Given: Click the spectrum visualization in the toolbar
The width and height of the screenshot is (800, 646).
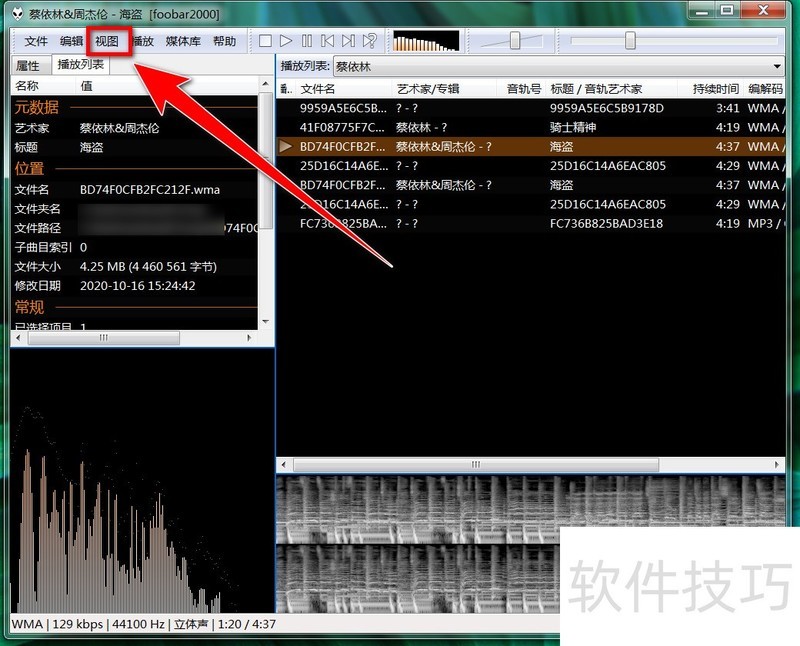Looking at the screenshot, I should click(x=425, y=41).
